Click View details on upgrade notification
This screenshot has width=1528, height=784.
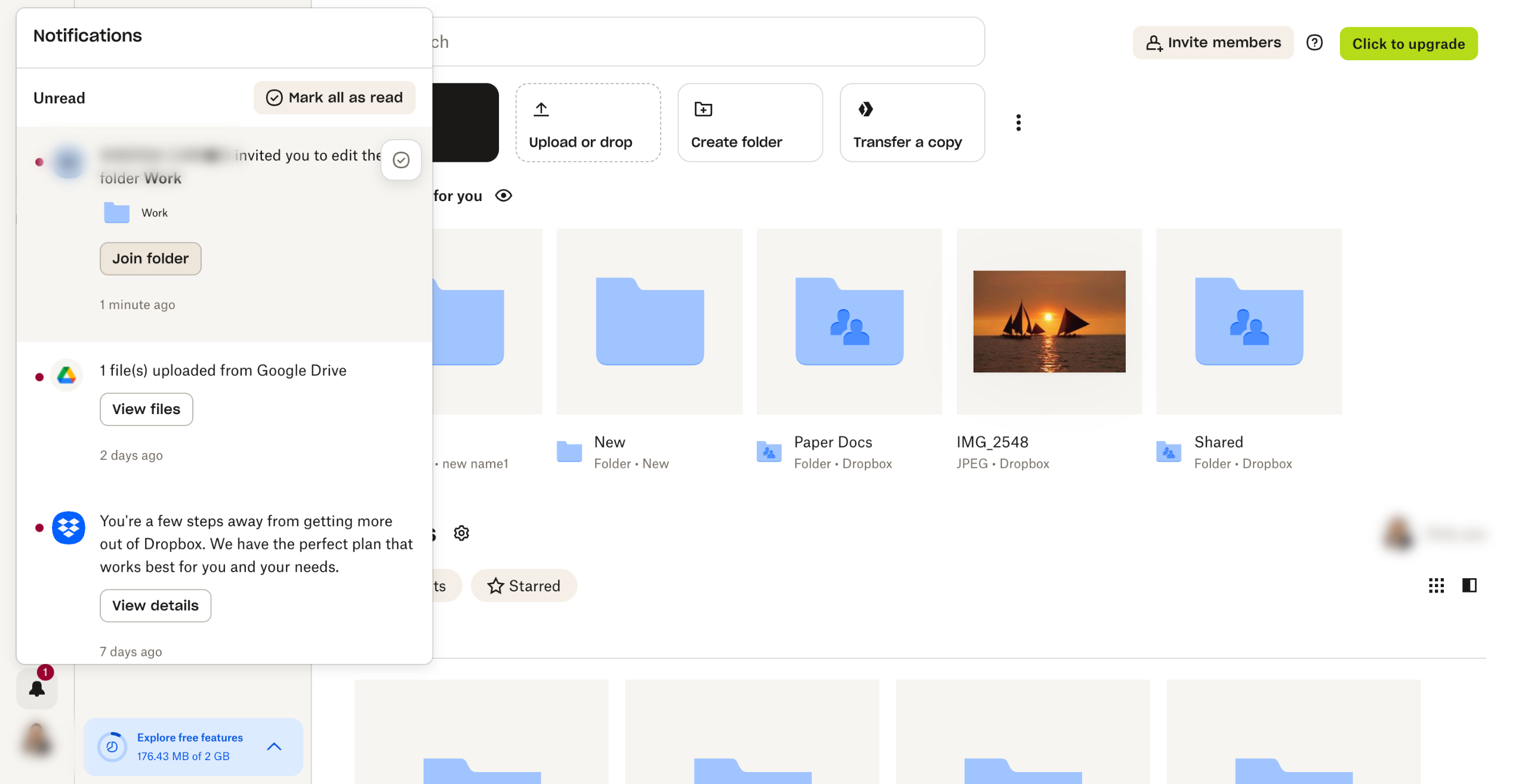click(155, 606)
